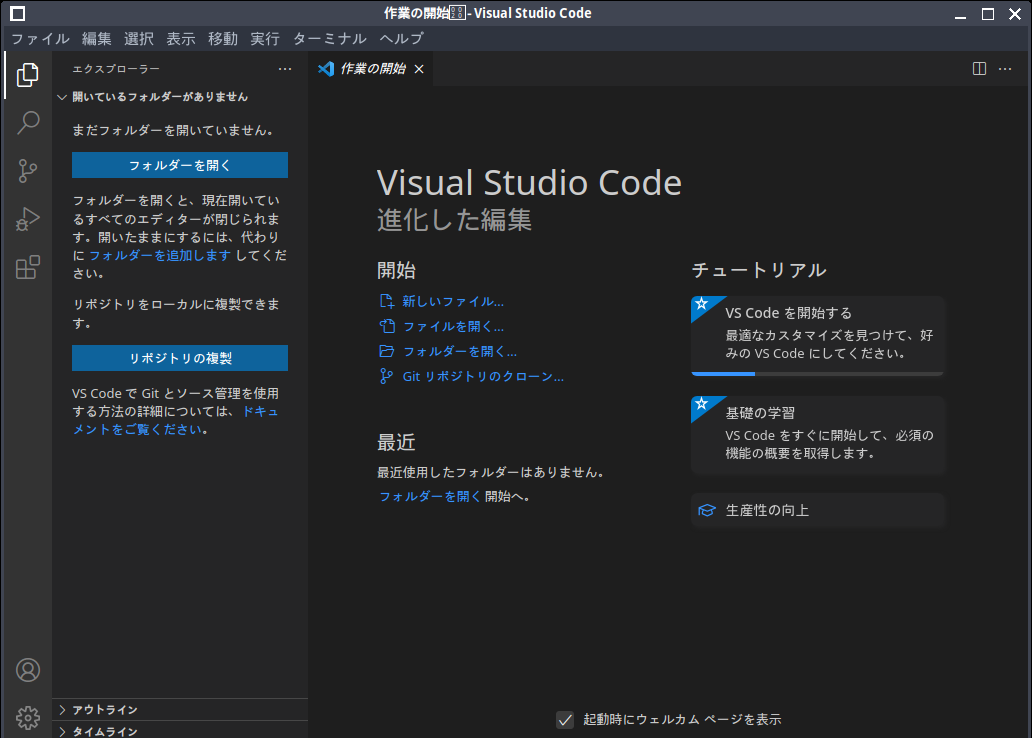The width and height of the screenshot is (1032, 738).
Task: Click the progress bar under VS Code を開始する
Action: tap(817, 373)
